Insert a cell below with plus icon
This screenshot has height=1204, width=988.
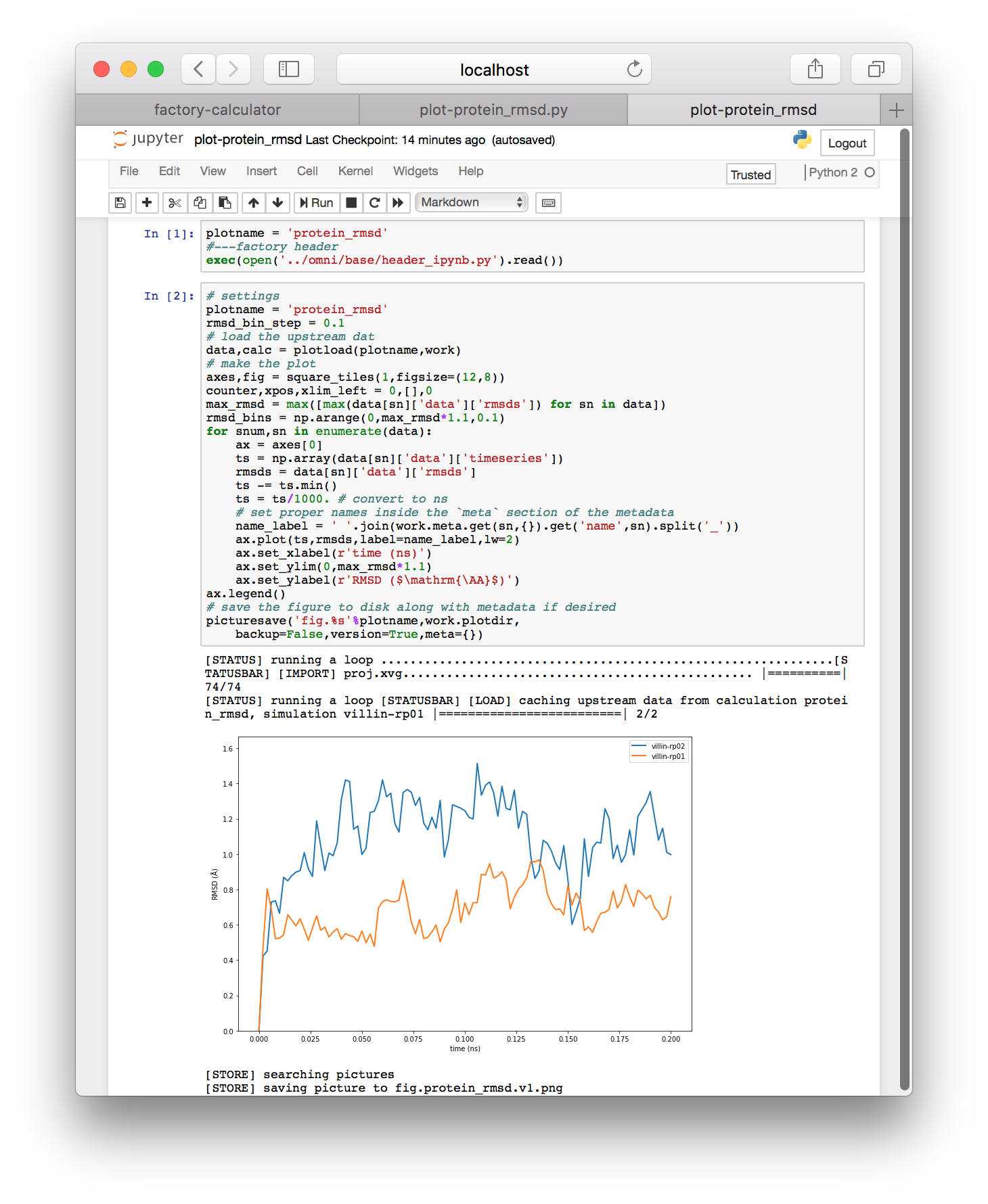(x=147, y=202)
